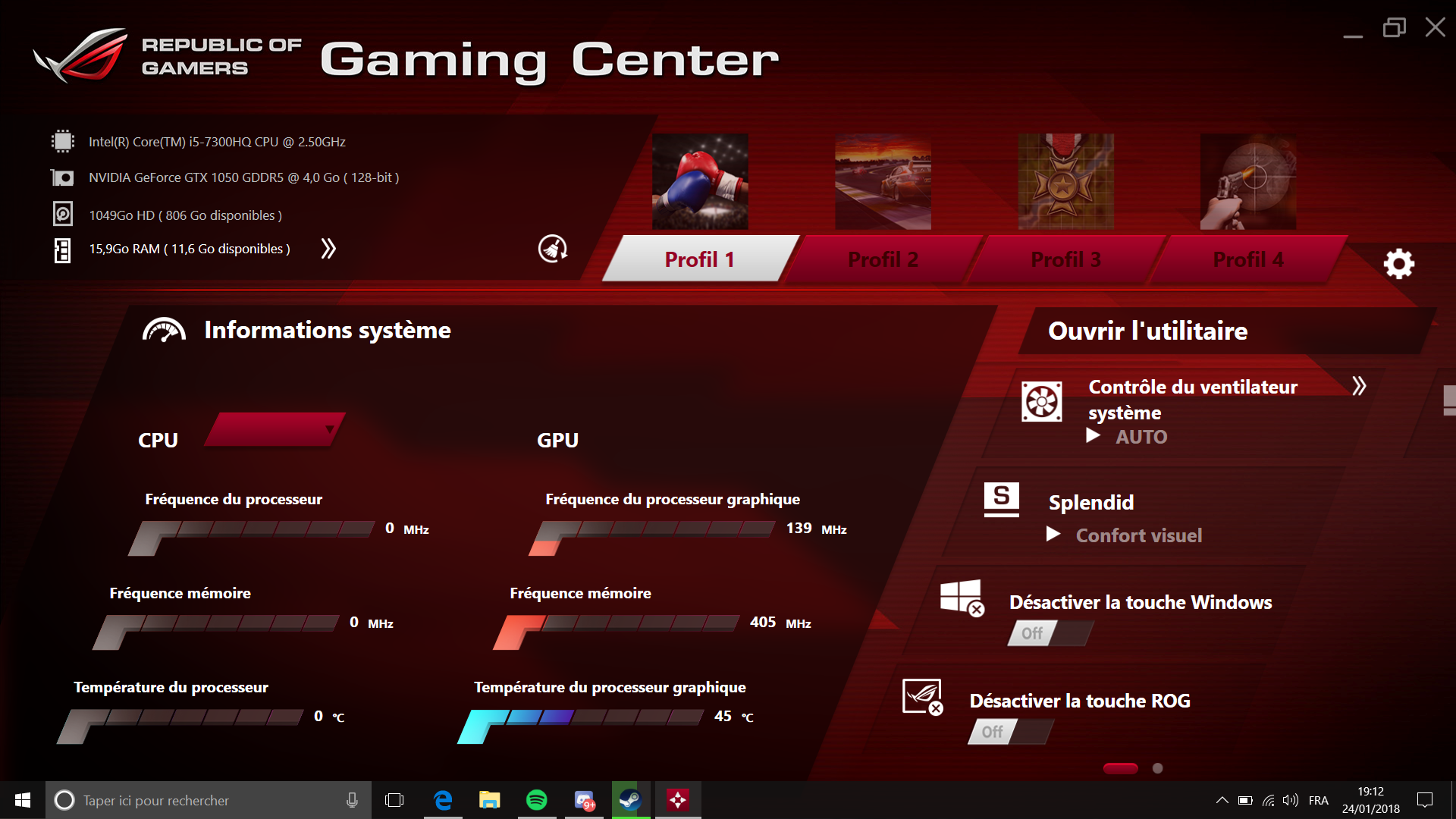This screenshot has height=819, width=1456.
Task: Open the Discord-like taskbar app with 9+ badge
Action: coord(584,800)
